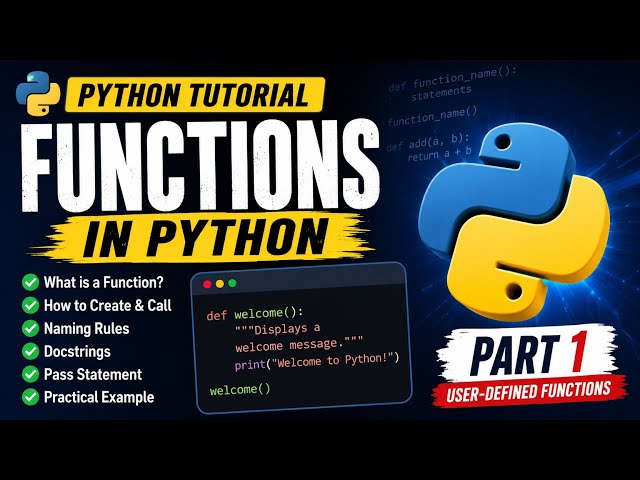
Task: Click the faint return a + b text
Action: [440, 154]
